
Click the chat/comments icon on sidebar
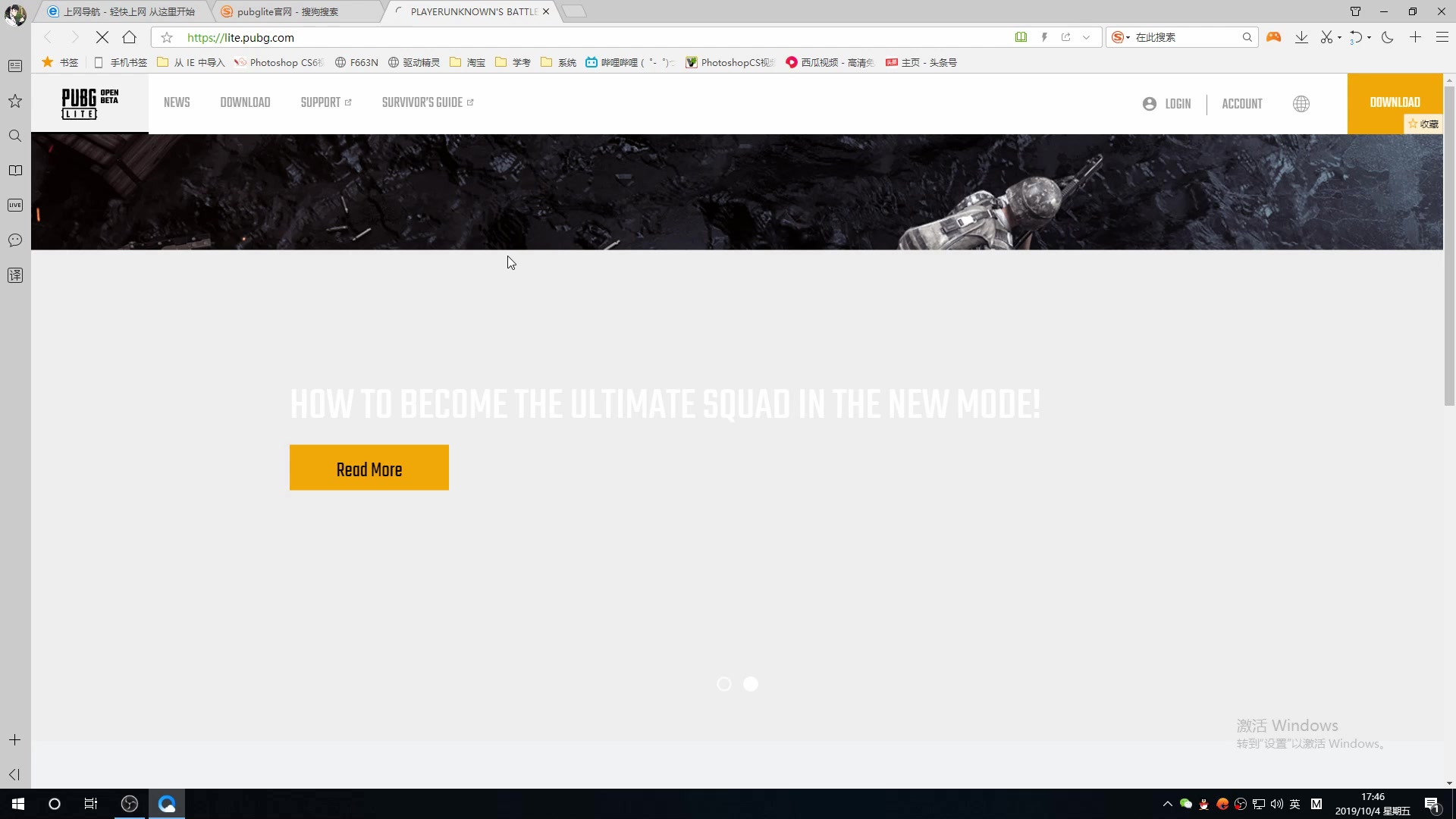(15, 240)
